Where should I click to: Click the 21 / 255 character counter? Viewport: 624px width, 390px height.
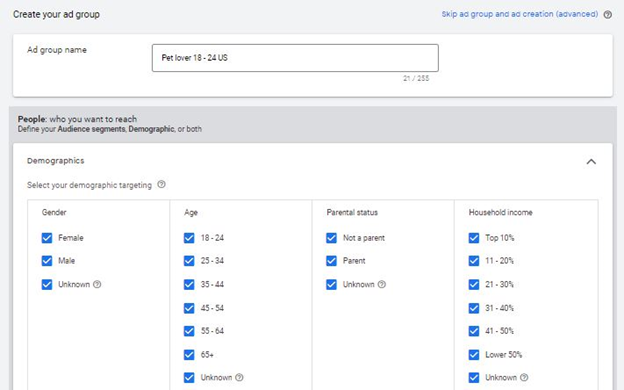416,78
